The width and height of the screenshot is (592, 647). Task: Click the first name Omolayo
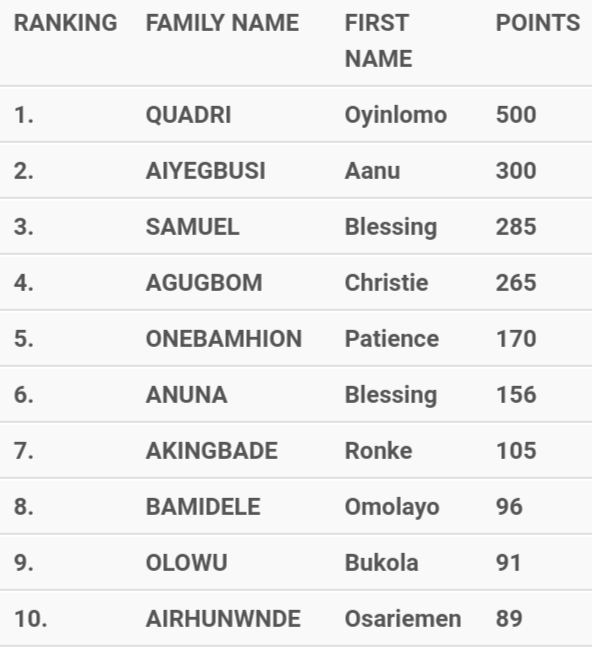click(x=392, y=508)
